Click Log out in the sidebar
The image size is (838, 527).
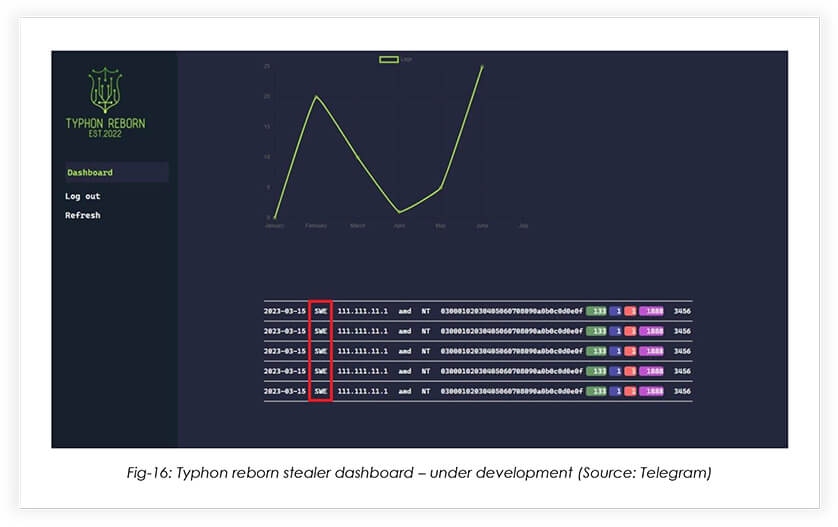pos(83,196)
